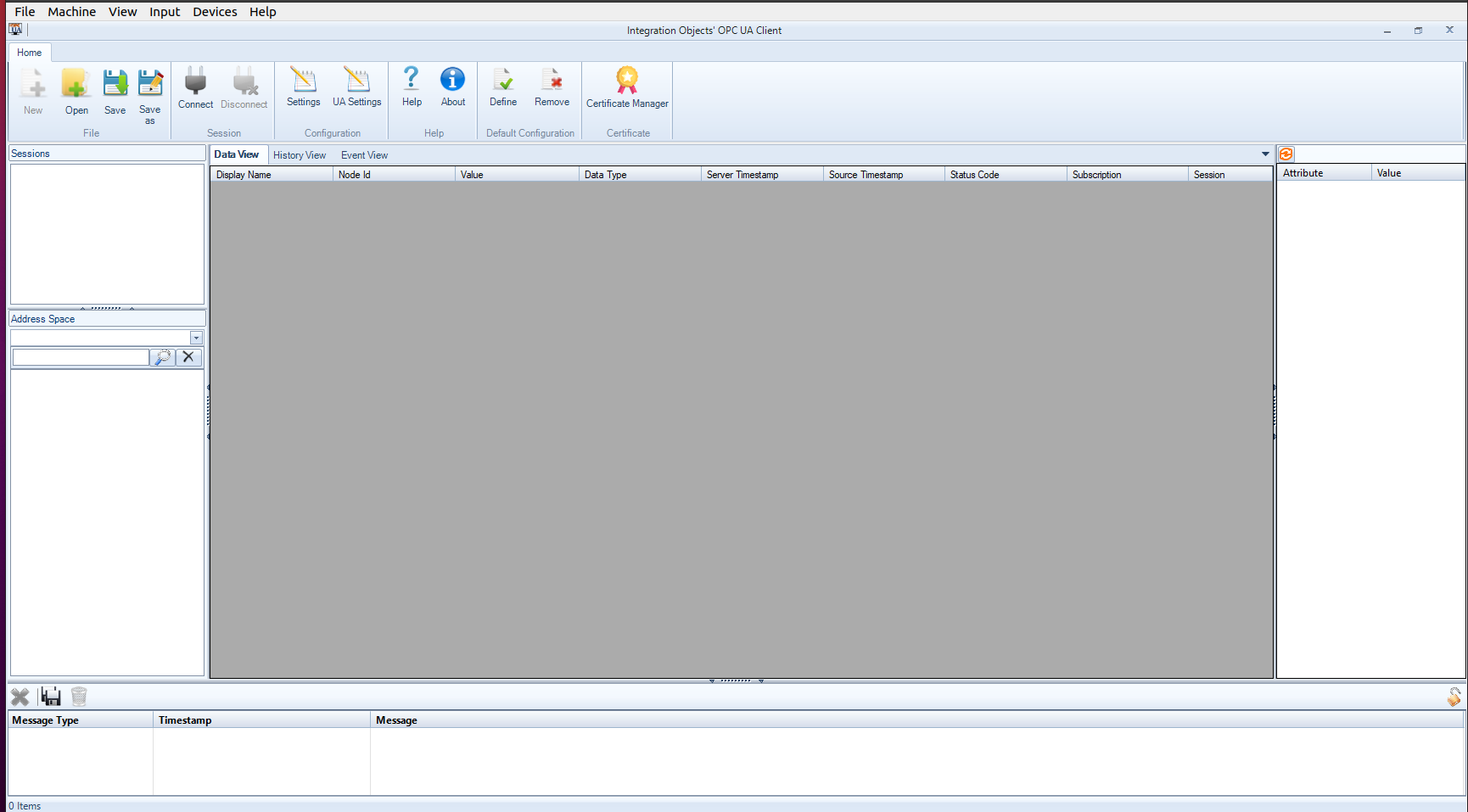
Task: Click the splitter grip left of the Data View
Action: click(x=208, y=412)
